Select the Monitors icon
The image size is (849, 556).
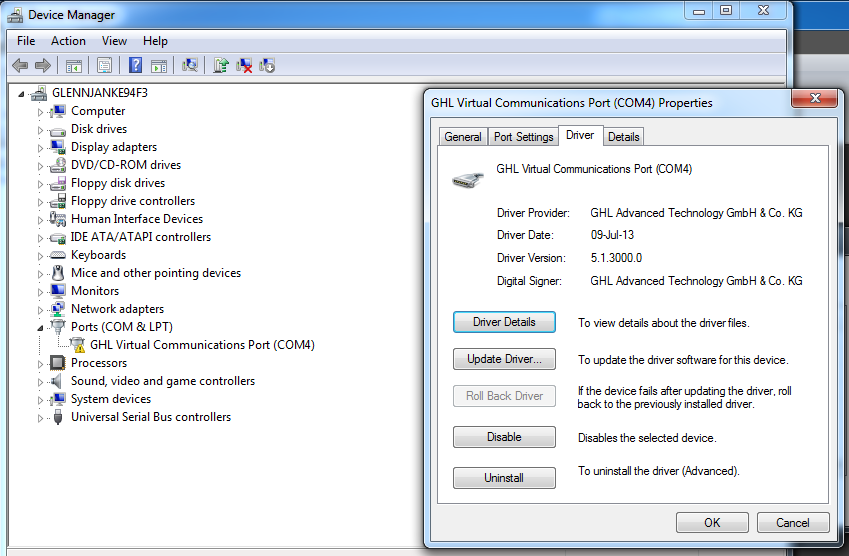pos(57,291)
